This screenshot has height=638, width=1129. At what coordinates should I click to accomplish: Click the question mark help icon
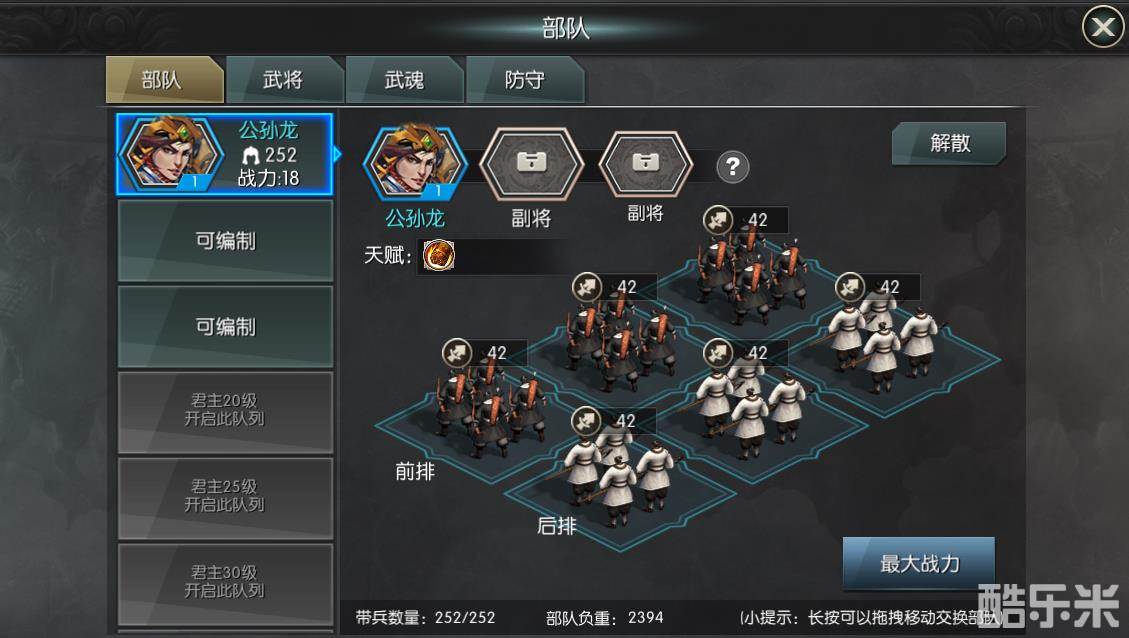(733, 167)
